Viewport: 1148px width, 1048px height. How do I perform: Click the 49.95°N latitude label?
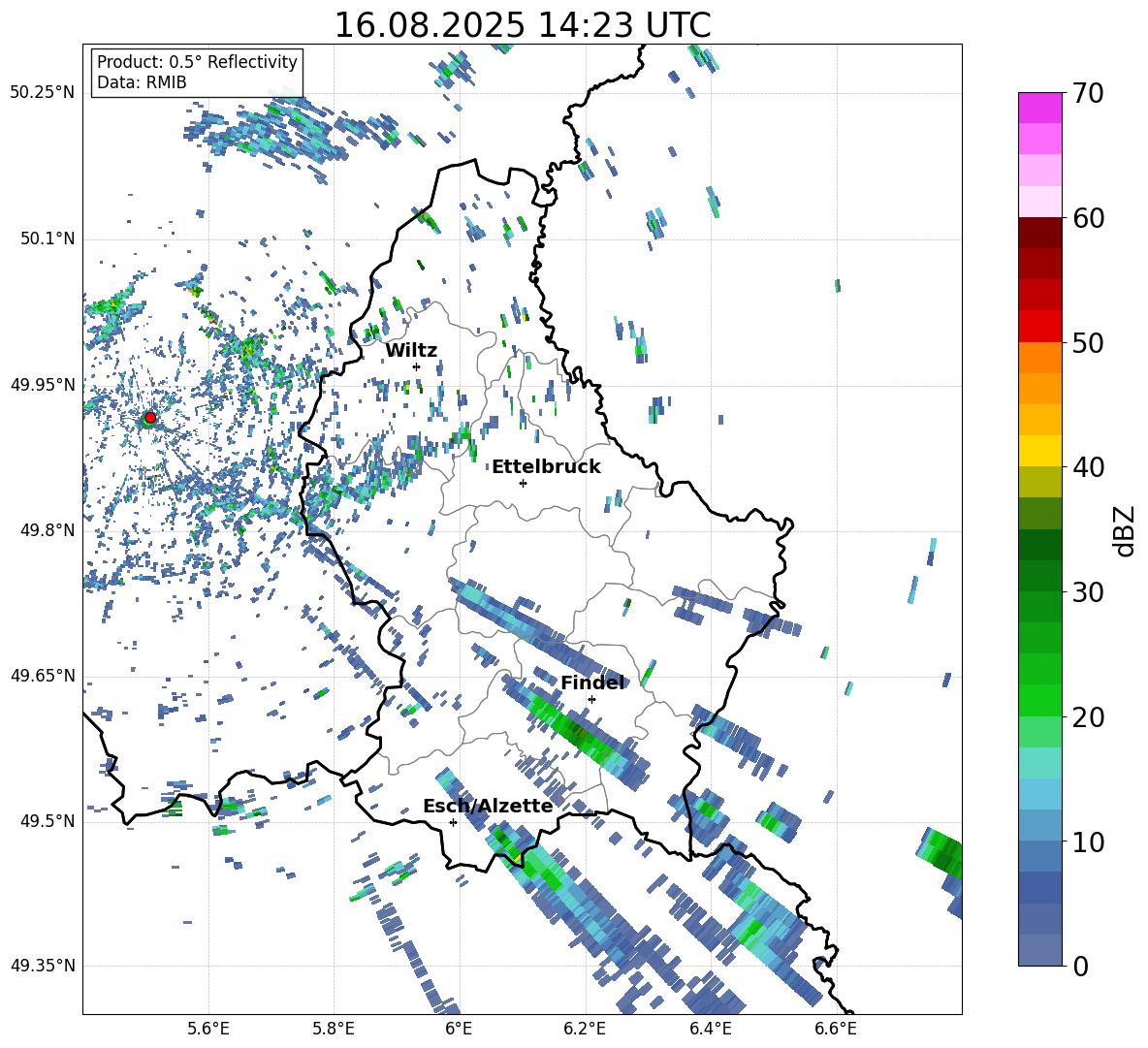43,385
